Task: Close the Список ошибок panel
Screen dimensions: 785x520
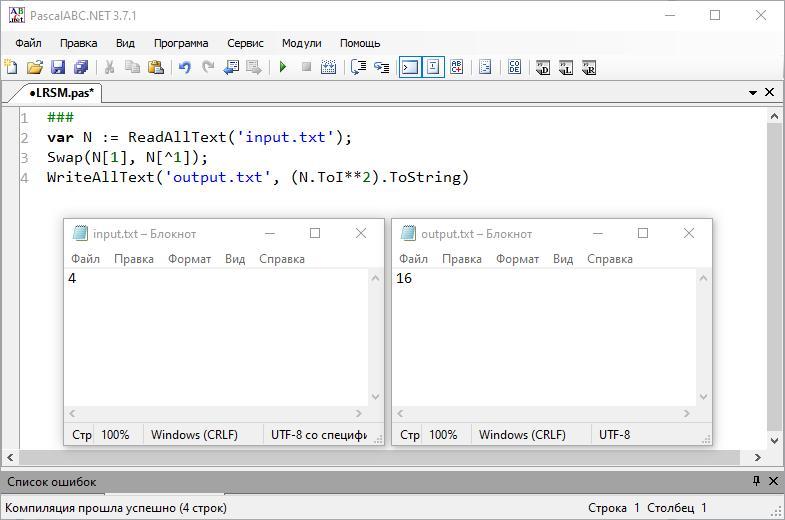Action: (773, 481)
